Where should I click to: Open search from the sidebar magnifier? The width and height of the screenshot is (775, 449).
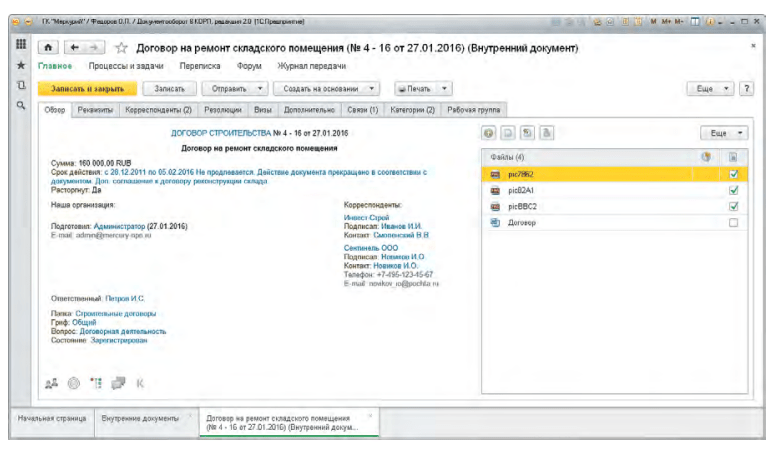point(21,105)
